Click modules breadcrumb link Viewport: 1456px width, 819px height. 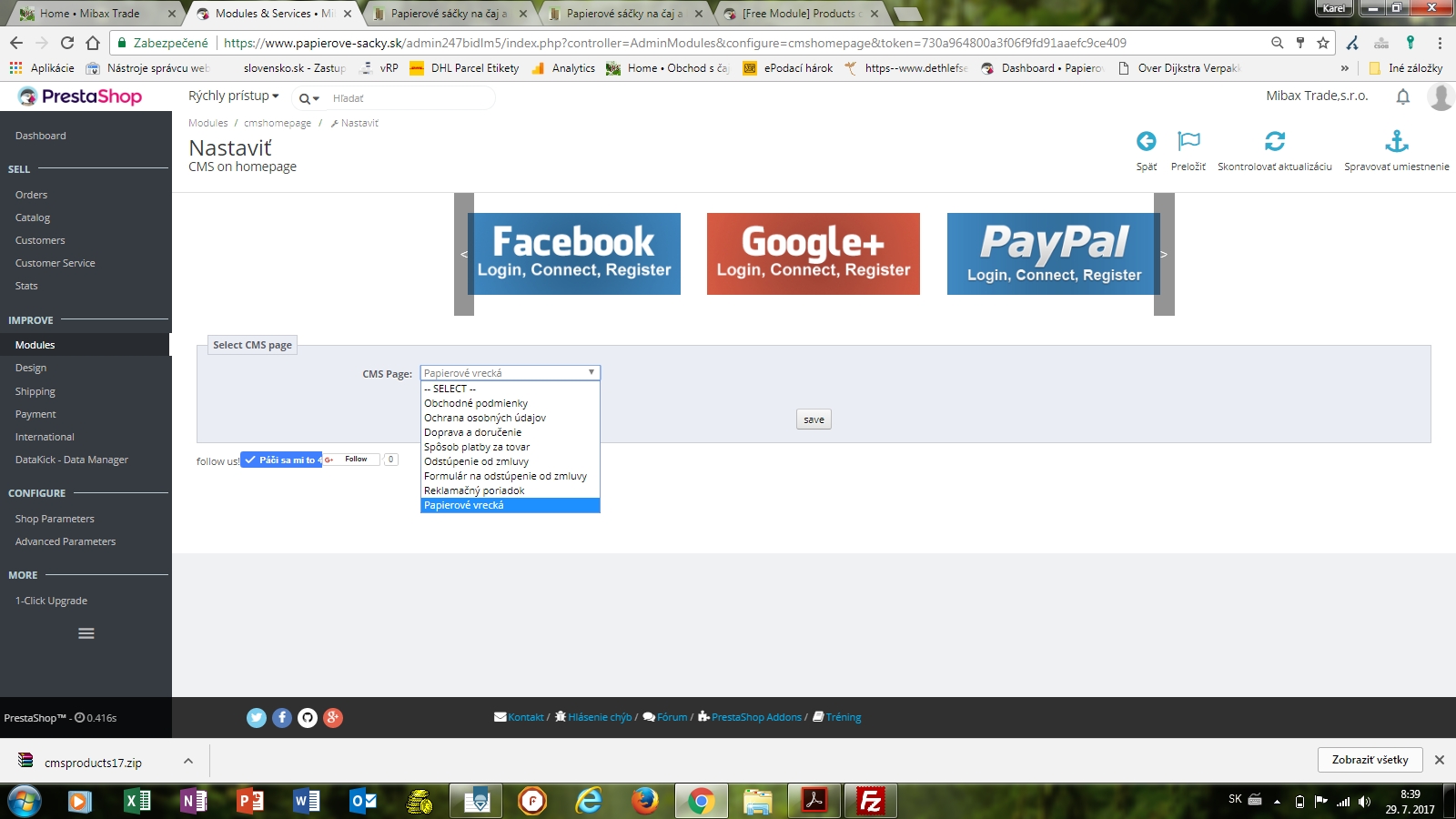click(208, 123)
